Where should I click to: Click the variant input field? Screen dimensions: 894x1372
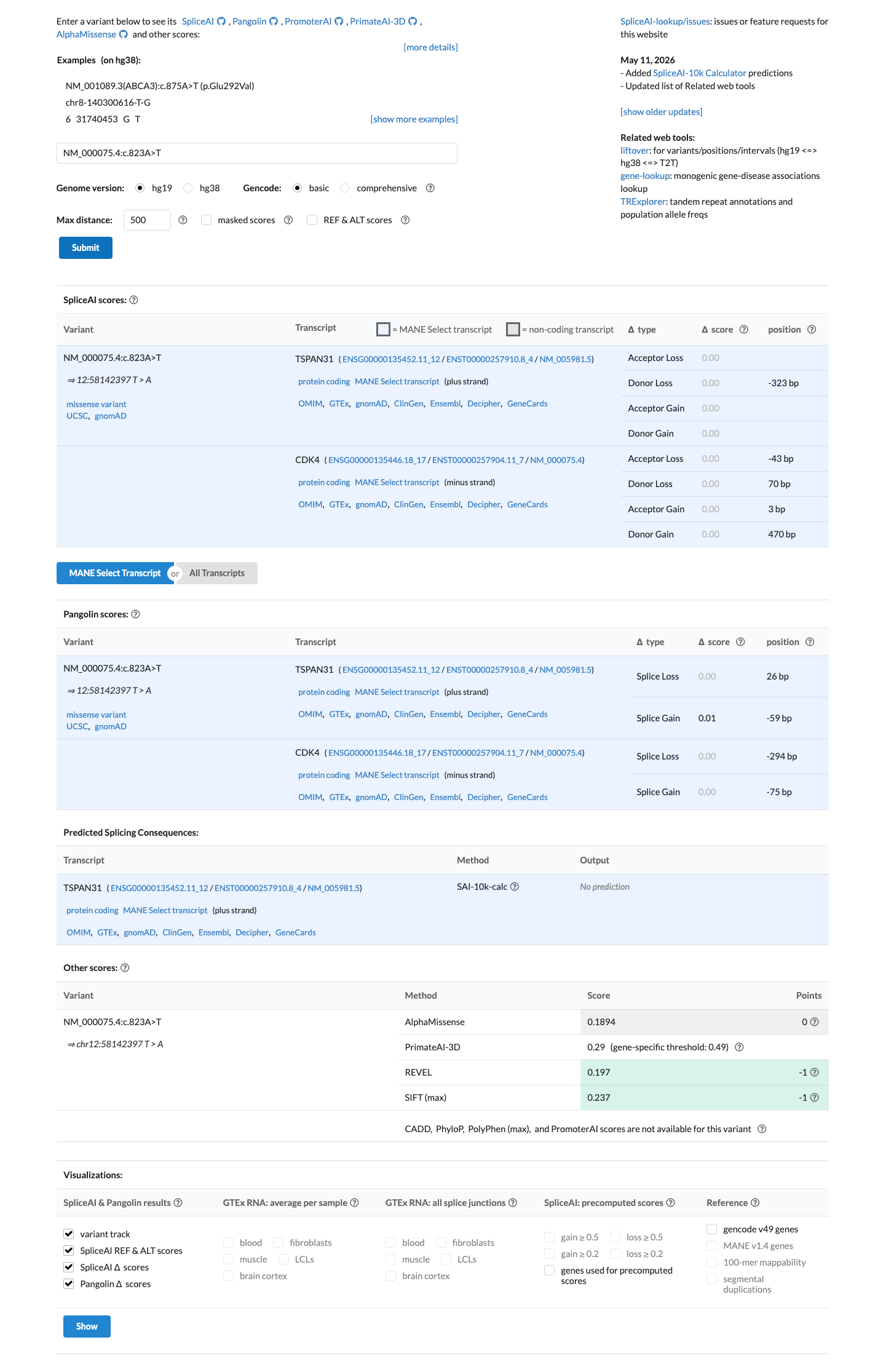257,153
